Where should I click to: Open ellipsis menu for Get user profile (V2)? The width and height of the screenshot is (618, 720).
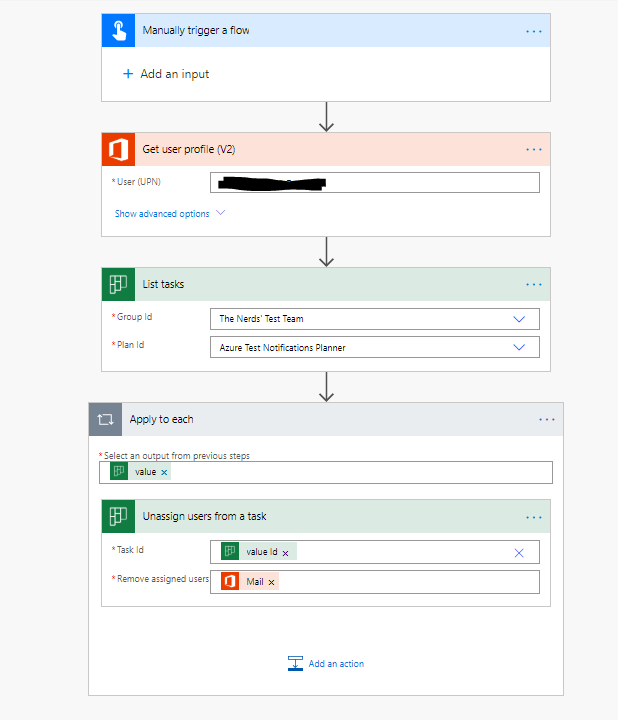click(x=534, y=150)
